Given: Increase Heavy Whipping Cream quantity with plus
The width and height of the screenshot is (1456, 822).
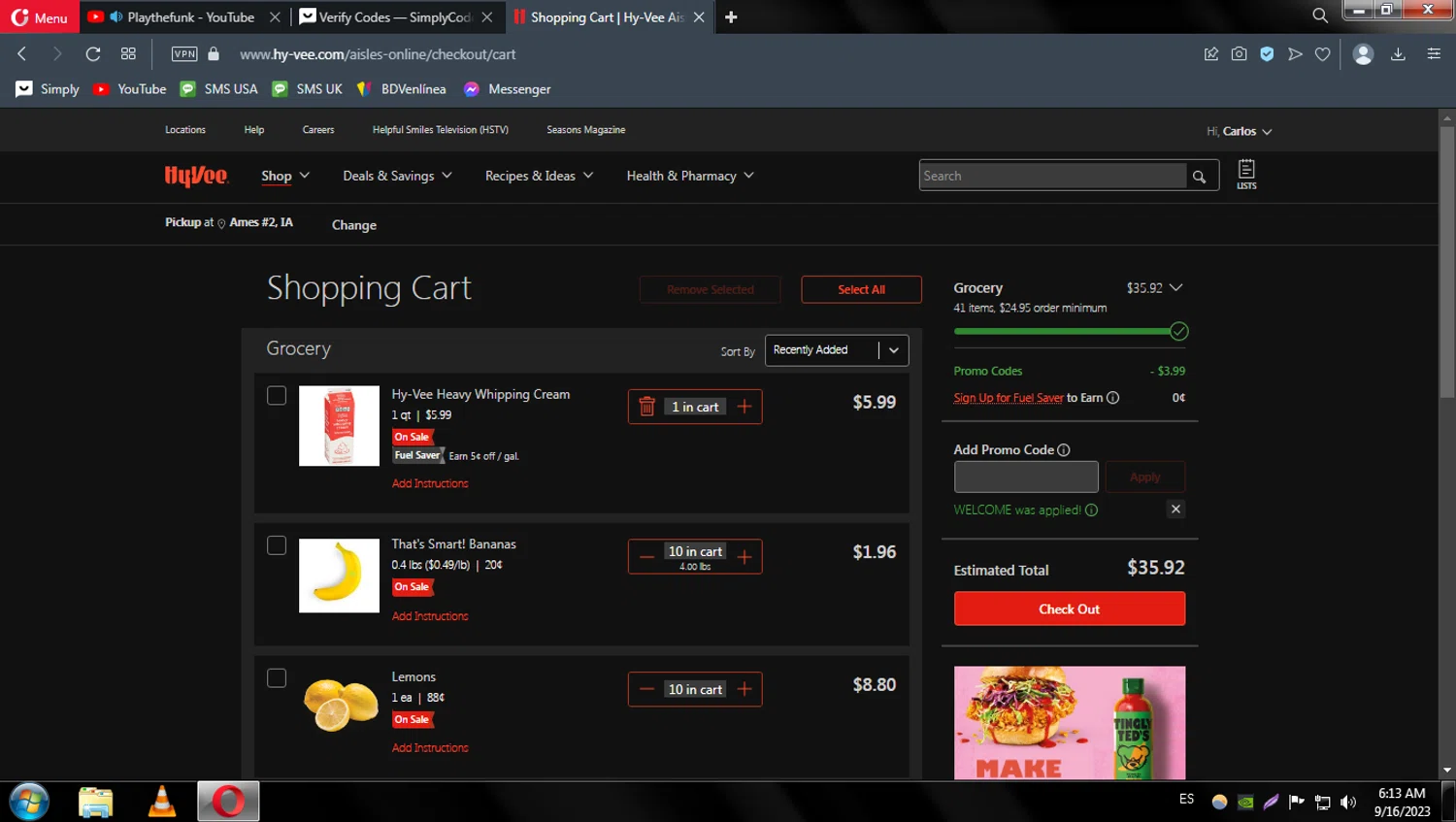Looking at the screenshot, I should [x=745, y=407].
